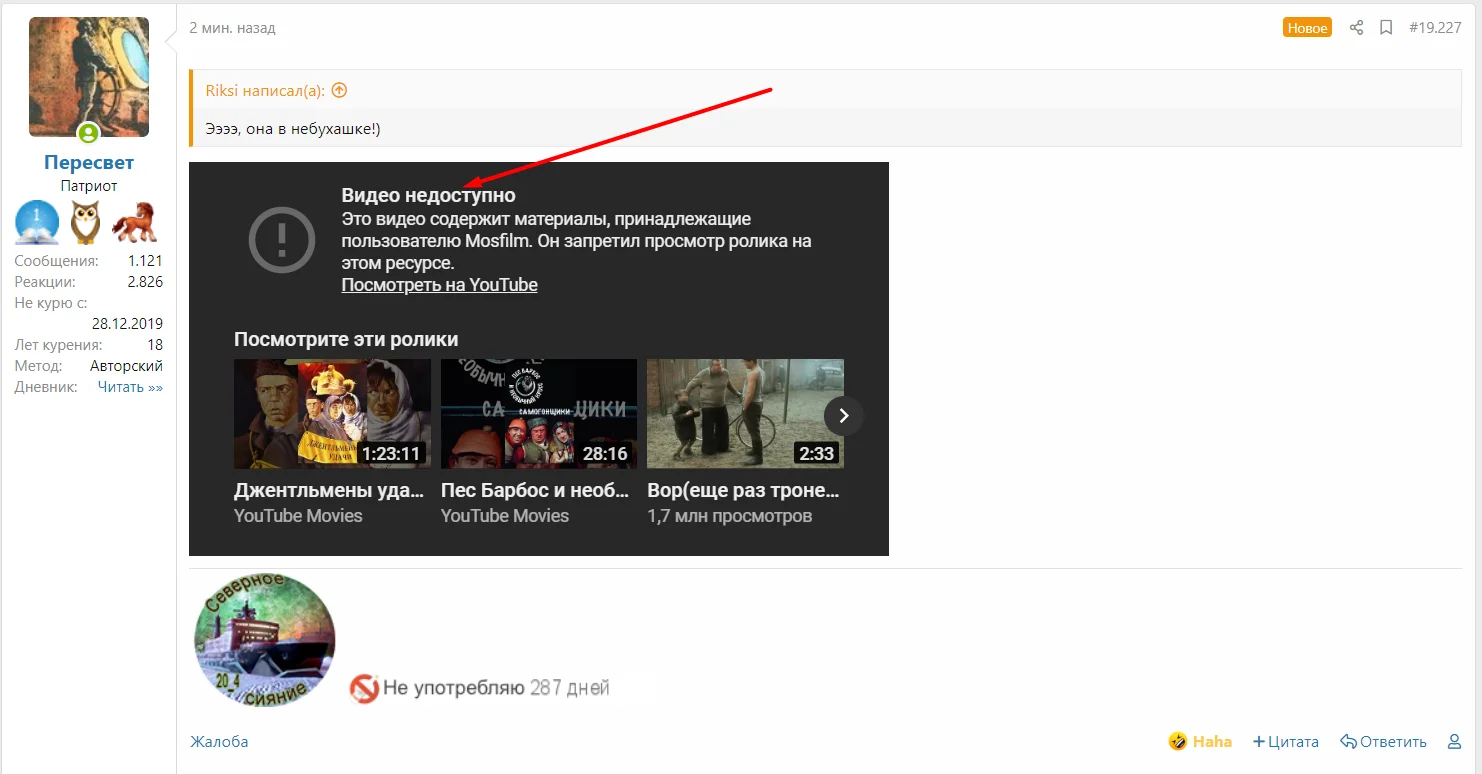
Task: Bookmark this post using the bookmark icon
Action: coord(1386,27)
